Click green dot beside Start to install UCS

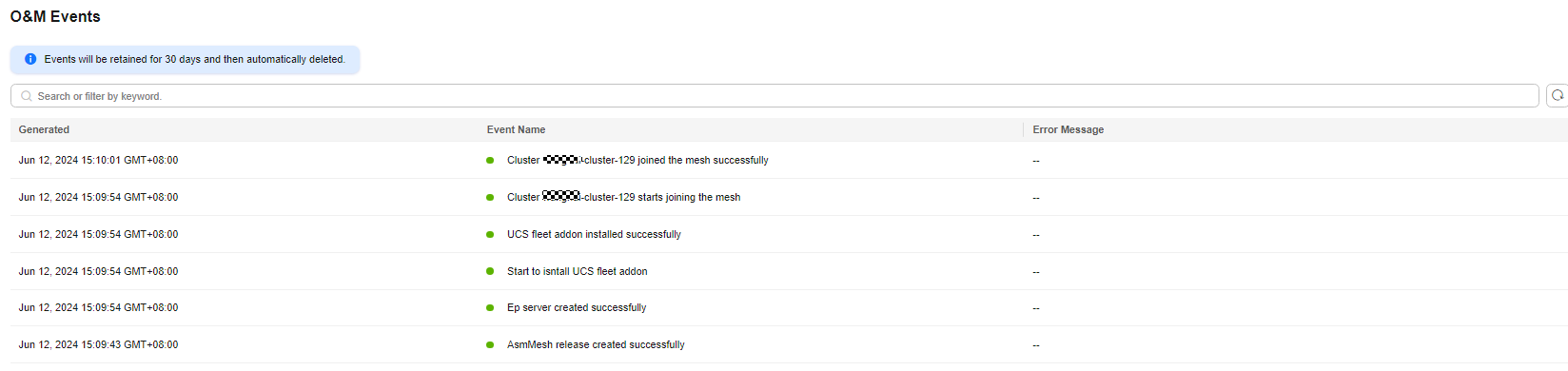pos(490,272)
